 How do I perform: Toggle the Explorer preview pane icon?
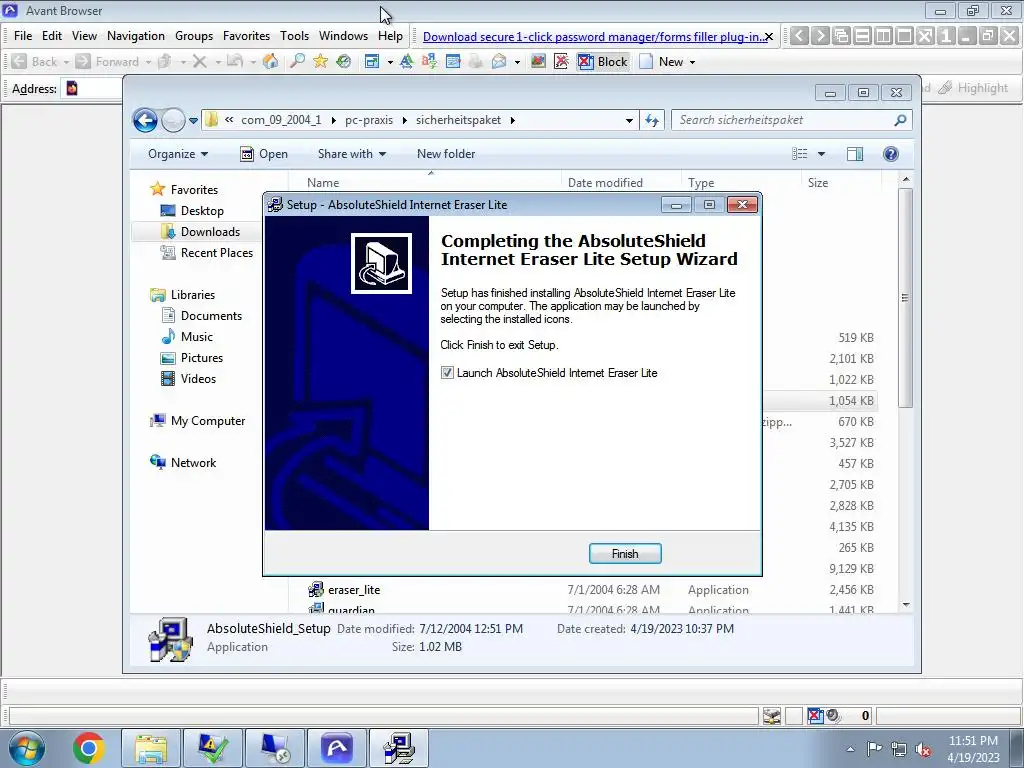pos(854,154)
